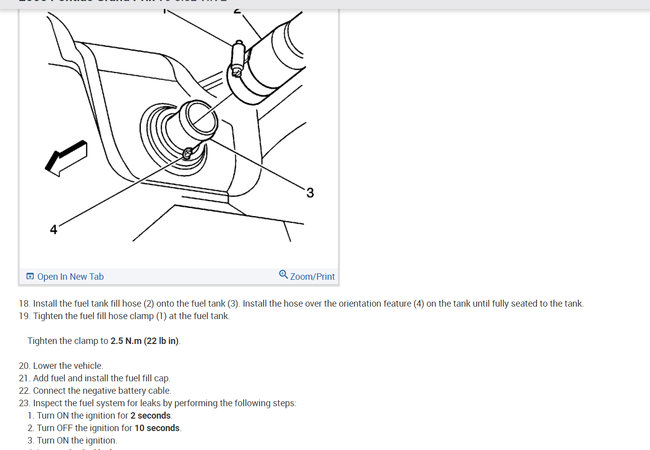650x450 pixels.
Task: Click step 21 Add fuel text
Action: 94,378
